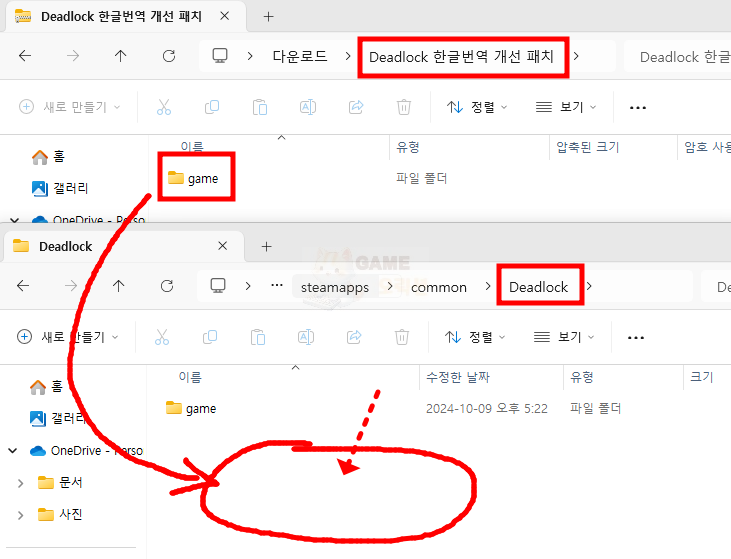731x559 pixels.
Task: Expand chevron after 다운로드 in top address bar
Action: 348,56
